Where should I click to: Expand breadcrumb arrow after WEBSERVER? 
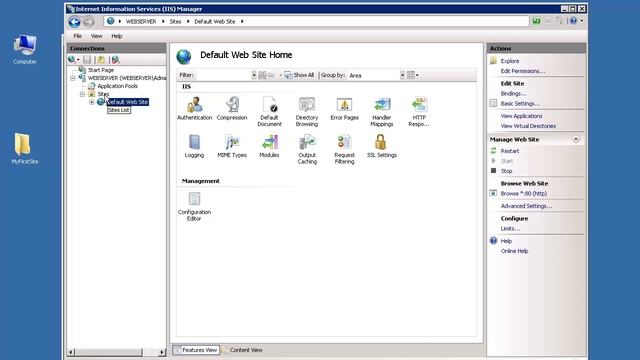tap(163, 21)
